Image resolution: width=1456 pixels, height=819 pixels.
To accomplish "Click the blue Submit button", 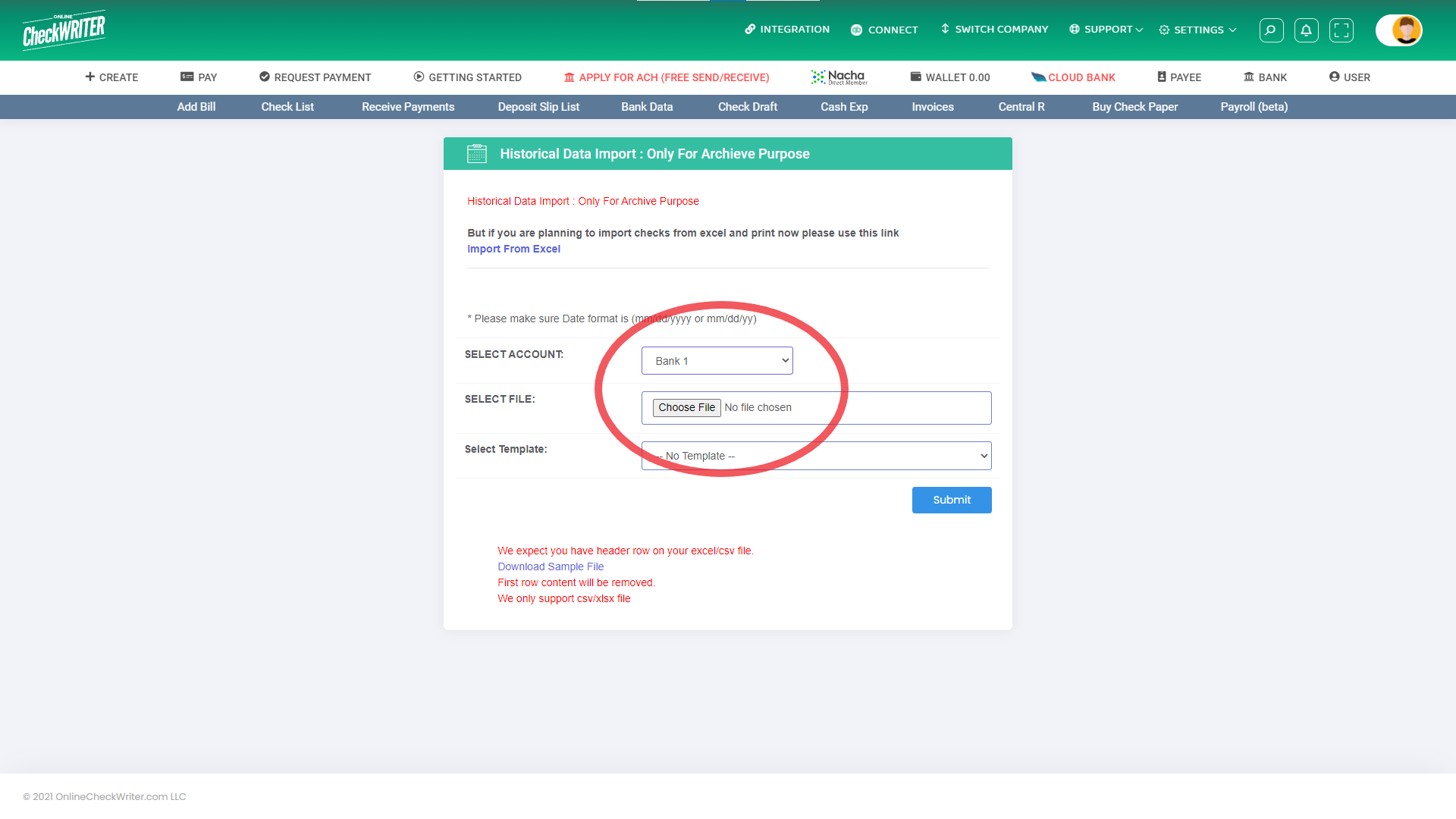I will 952,500.
